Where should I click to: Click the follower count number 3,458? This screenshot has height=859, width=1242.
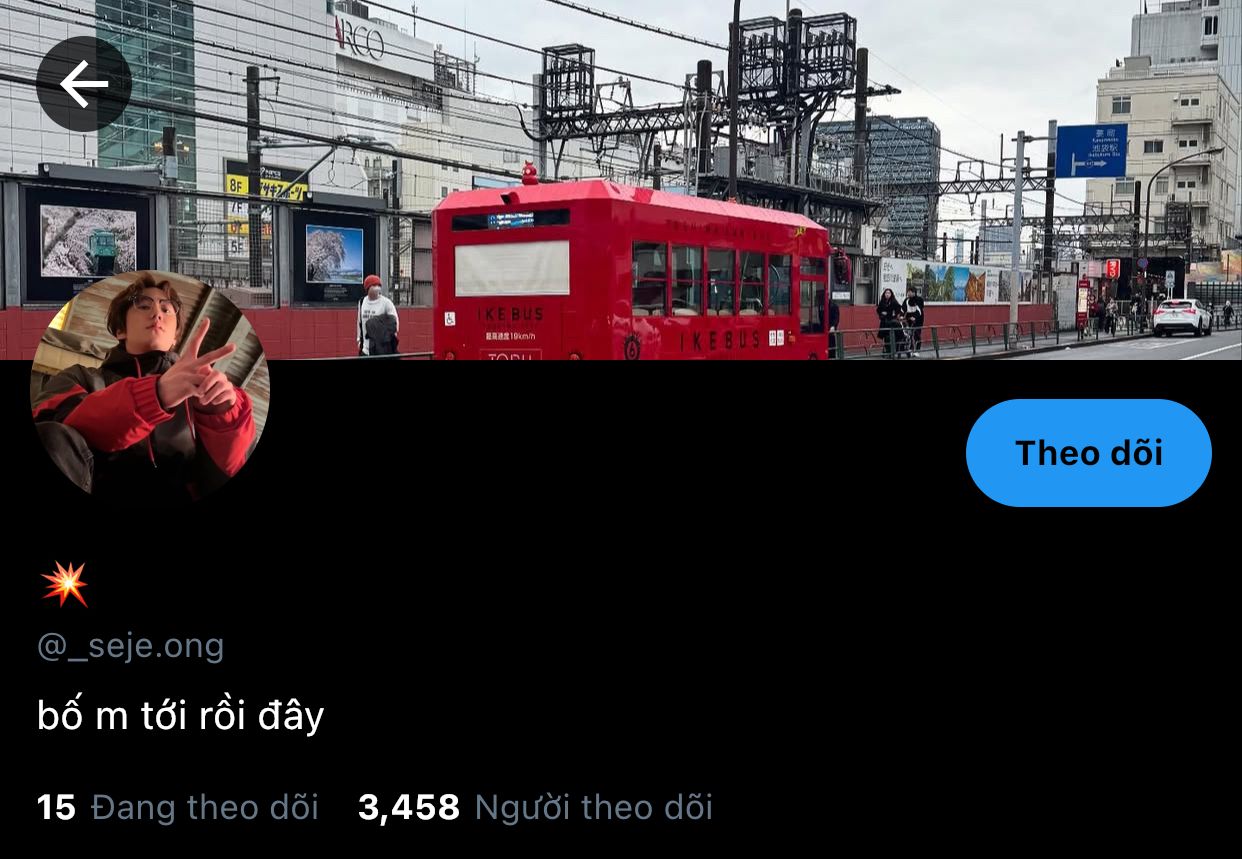click(x=409, y=807)
